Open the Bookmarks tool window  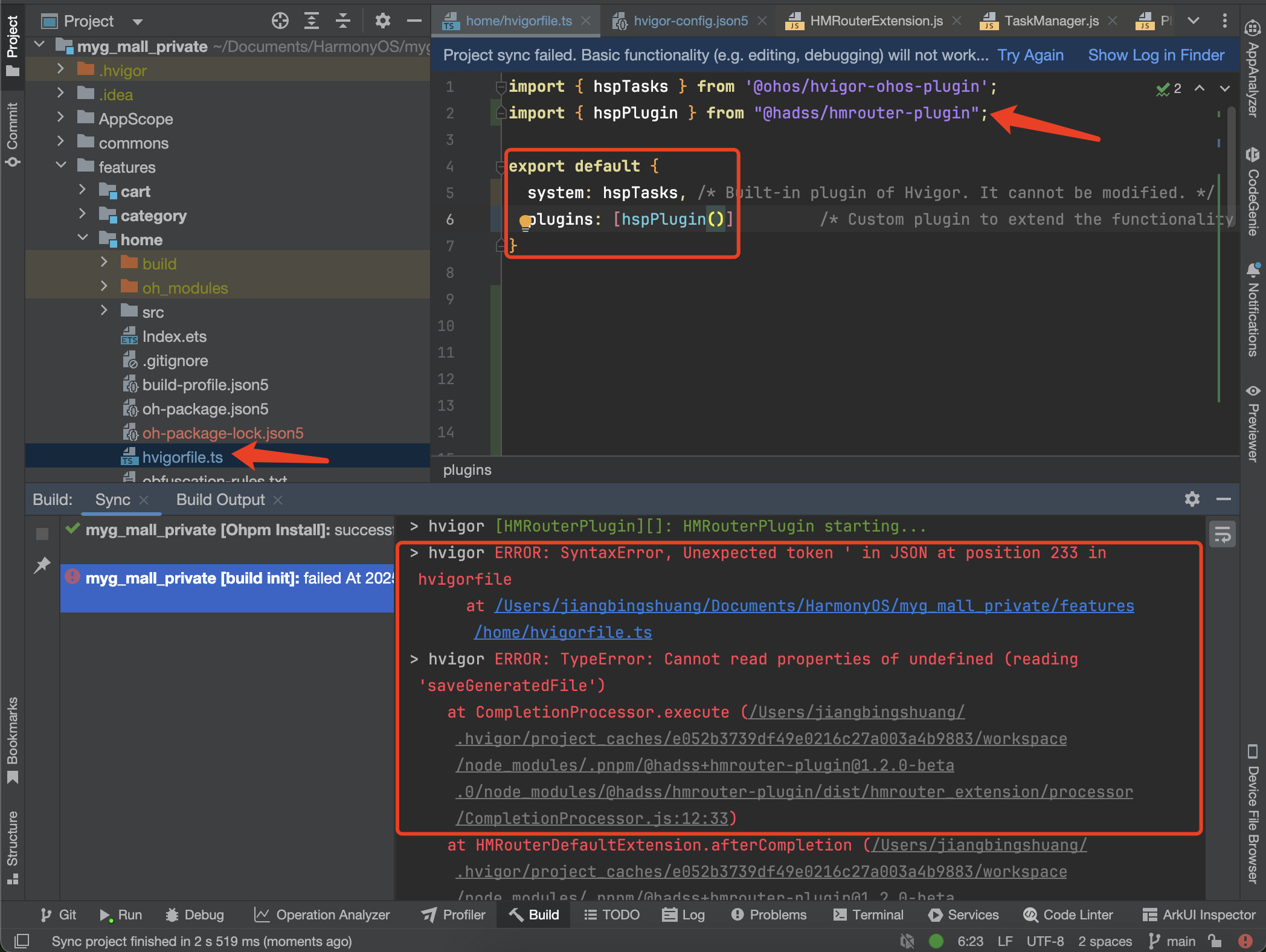[13, 741]
